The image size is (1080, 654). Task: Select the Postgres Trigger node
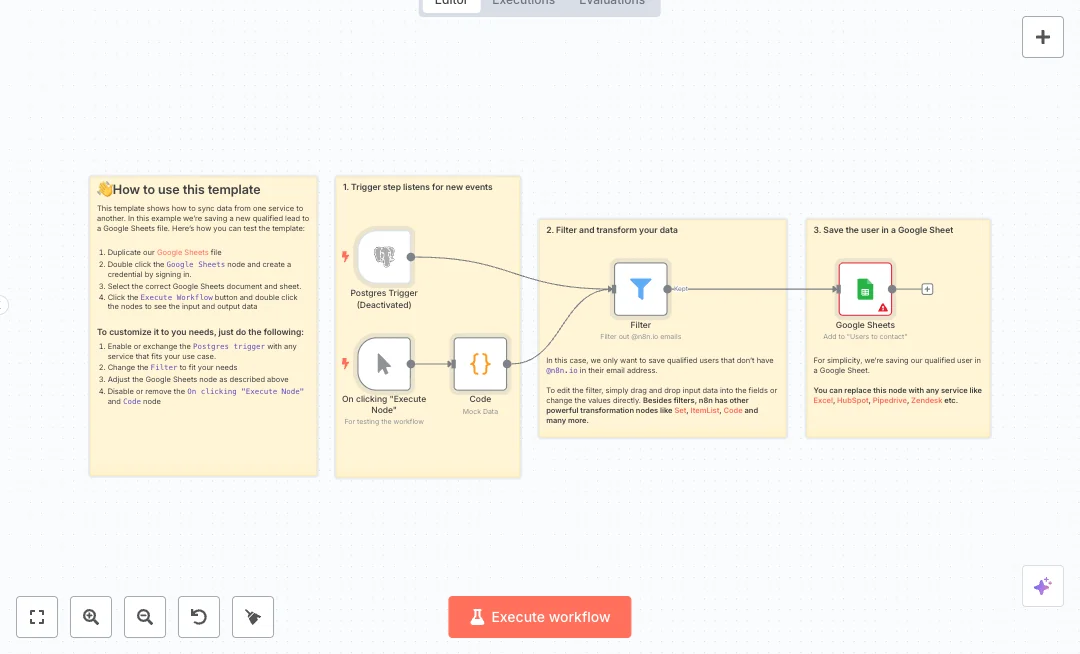tap(385, 256)
